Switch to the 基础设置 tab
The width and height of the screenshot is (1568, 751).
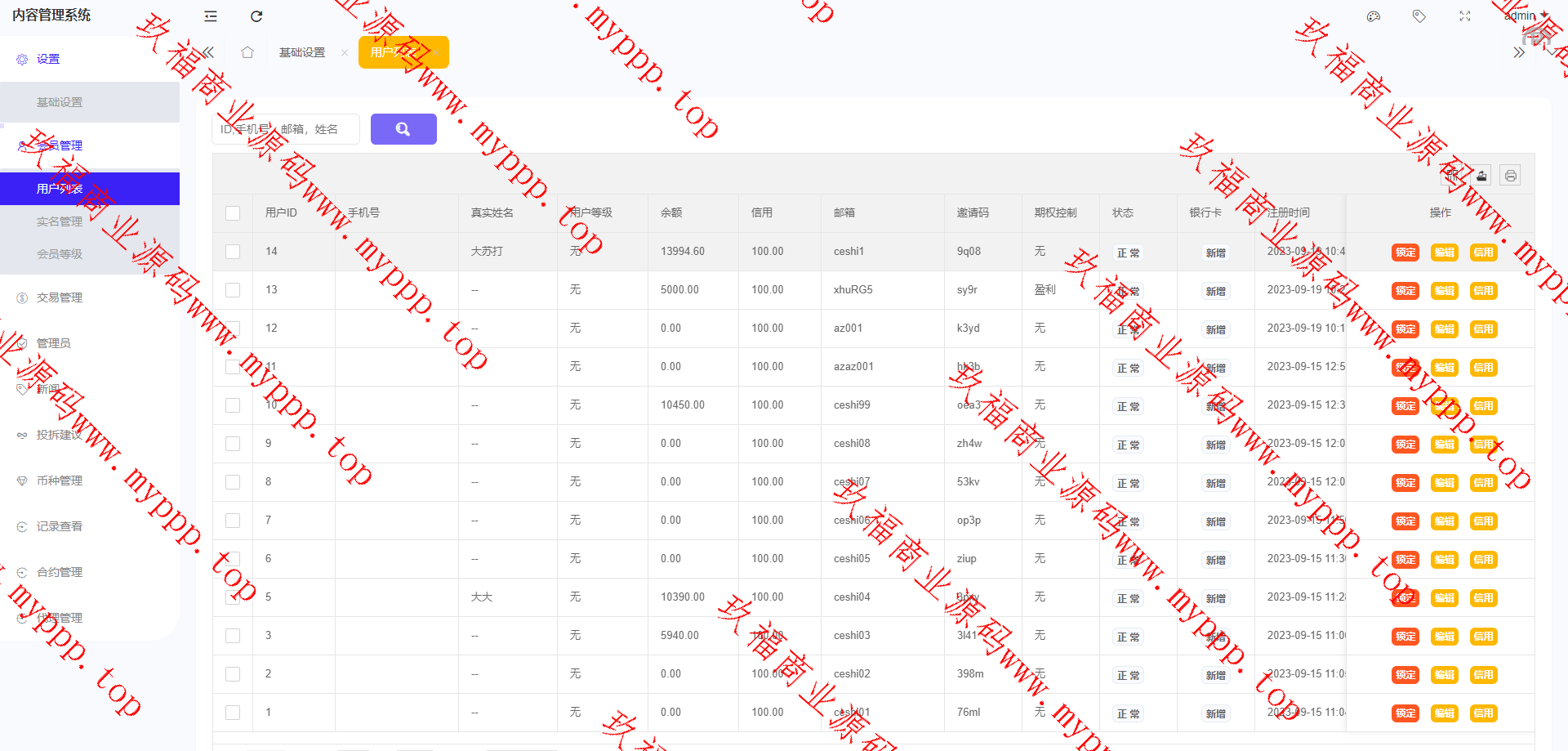(x=302, y=52)
